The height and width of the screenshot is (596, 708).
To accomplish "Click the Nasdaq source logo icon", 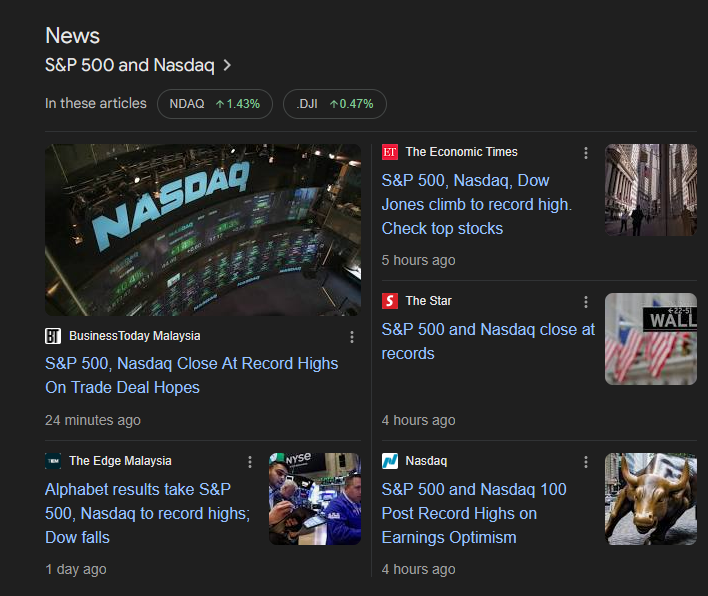I will coord(390,461).
